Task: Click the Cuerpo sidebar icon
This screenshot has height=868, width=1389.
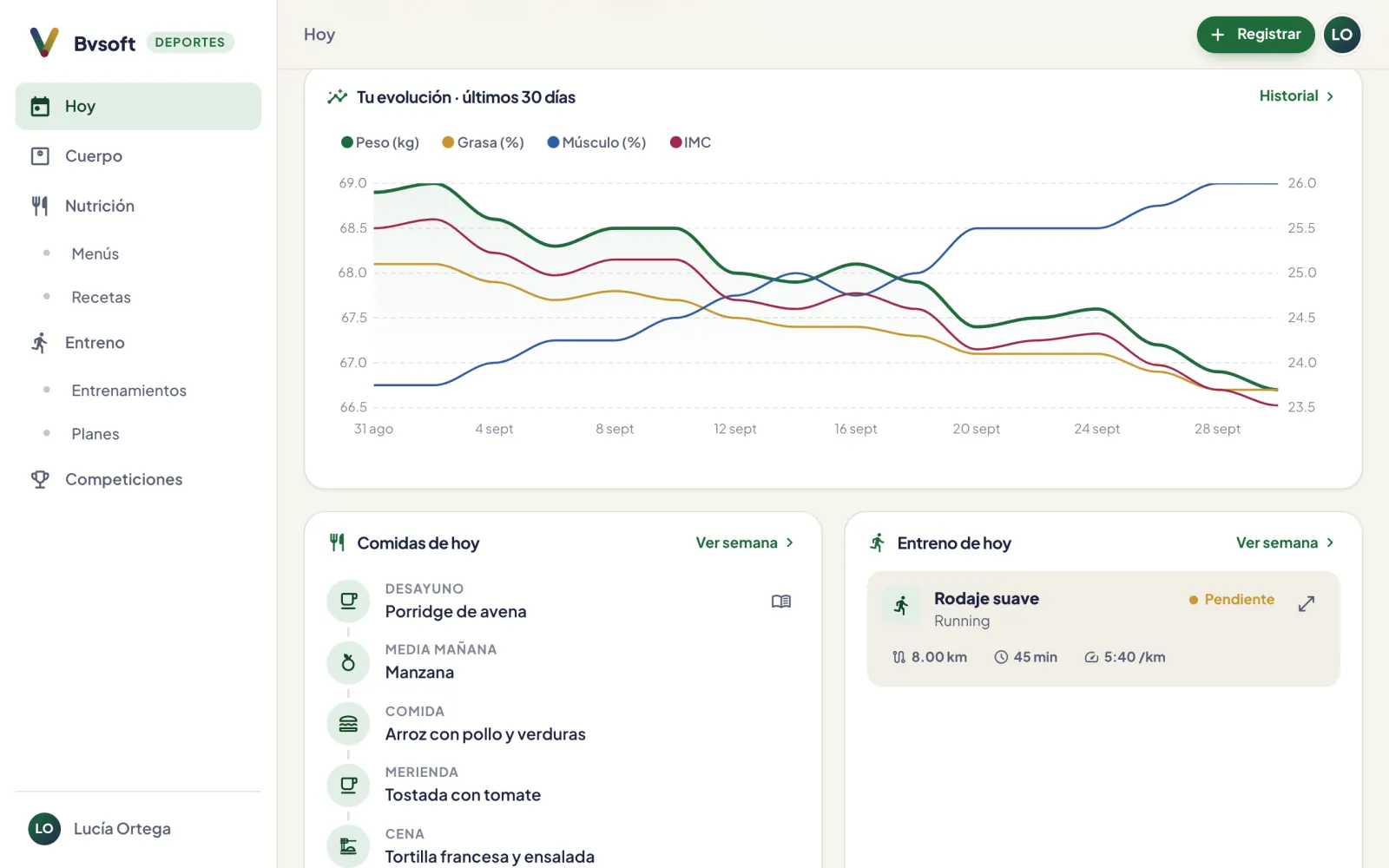Action: coord(40,156)
